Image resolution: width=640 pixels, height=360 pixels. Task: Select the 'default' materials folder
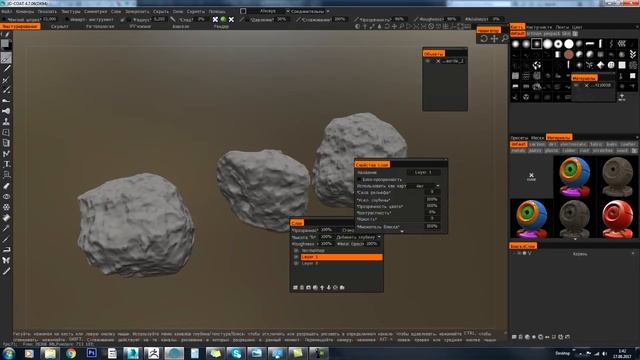click(519, 144)
